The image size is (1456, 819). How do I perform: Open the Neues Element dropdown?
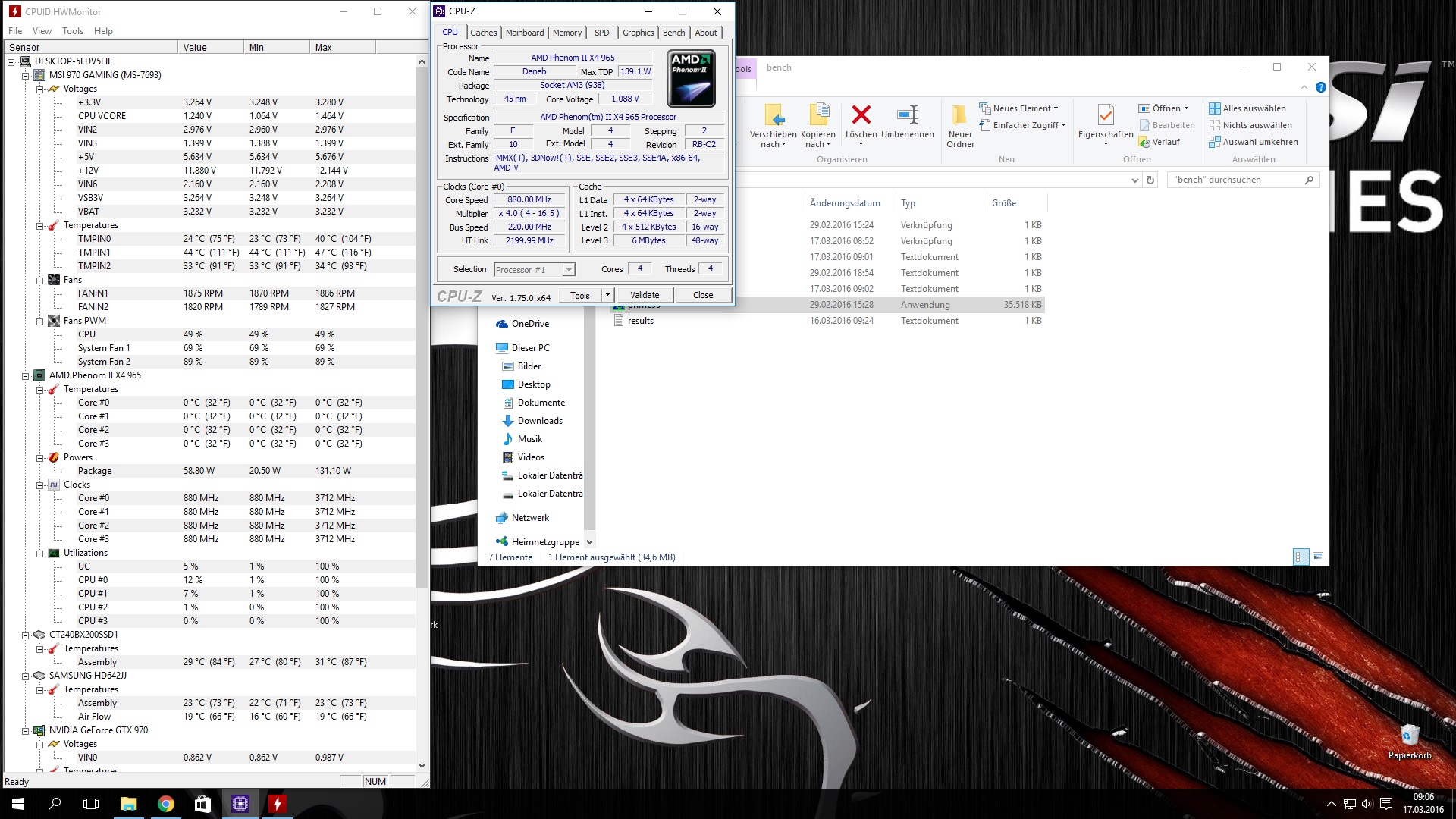pos(1018,108)
